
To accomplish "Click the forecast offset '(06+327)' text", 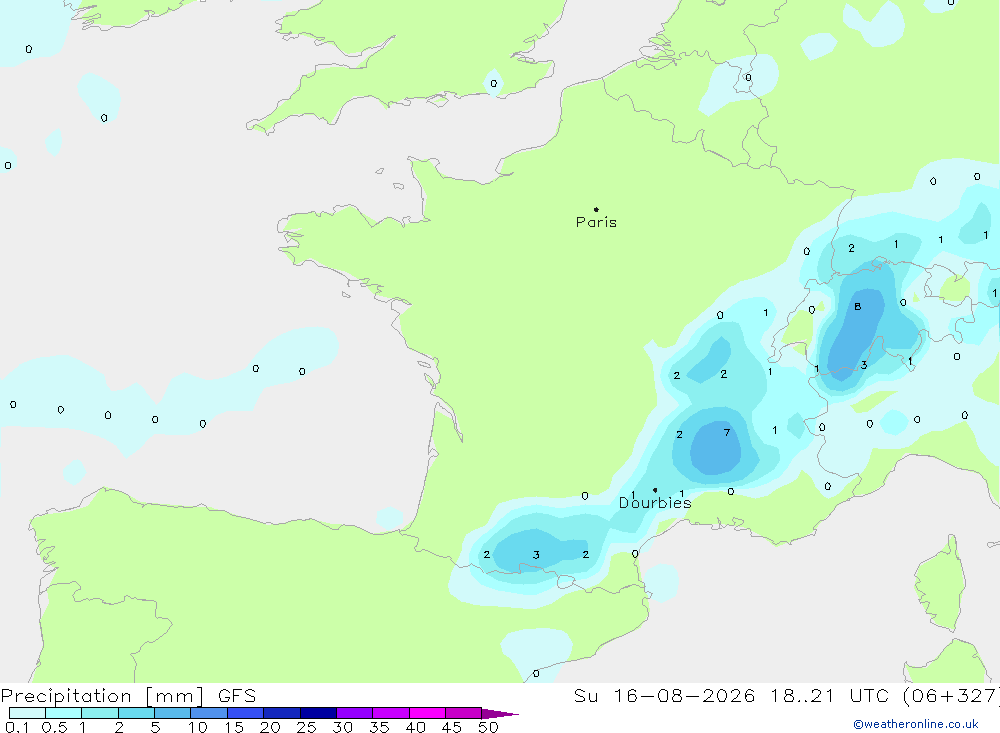I will (x=950, y=696).
